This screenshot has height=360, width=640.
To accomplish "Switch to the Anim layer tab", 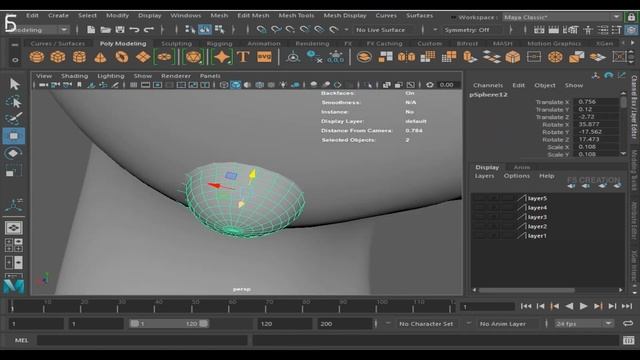I will (522, 167).
